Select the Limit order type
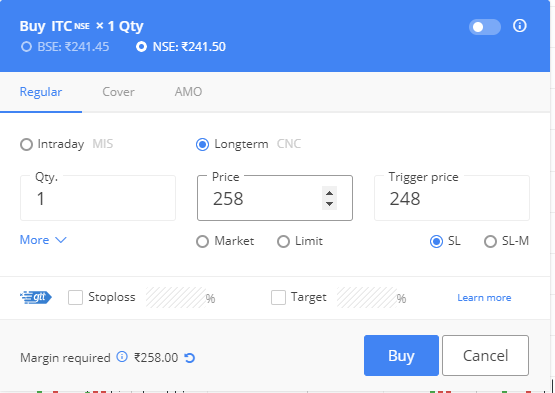Viewport: 555px width, 393px height. 283,242
